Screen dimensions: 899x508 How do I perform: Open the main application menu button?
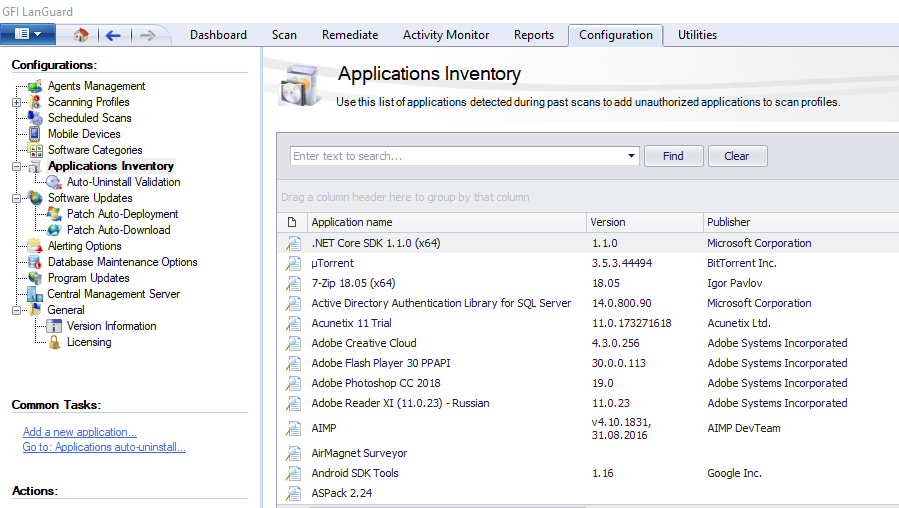(x=28, y=34)
